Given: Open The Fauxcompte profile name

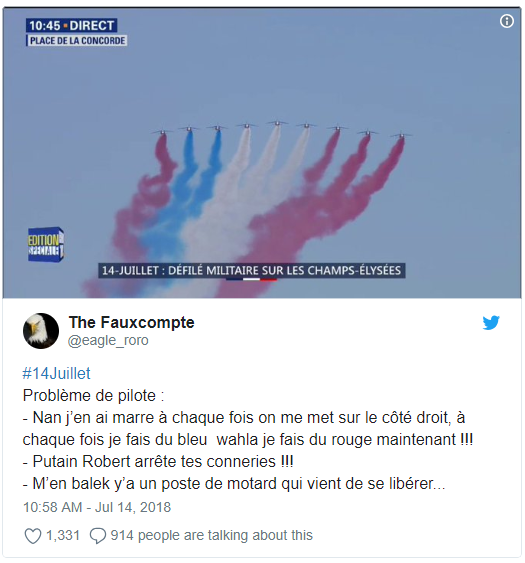Looking at the screenshot, I should [x=131, y=322].
